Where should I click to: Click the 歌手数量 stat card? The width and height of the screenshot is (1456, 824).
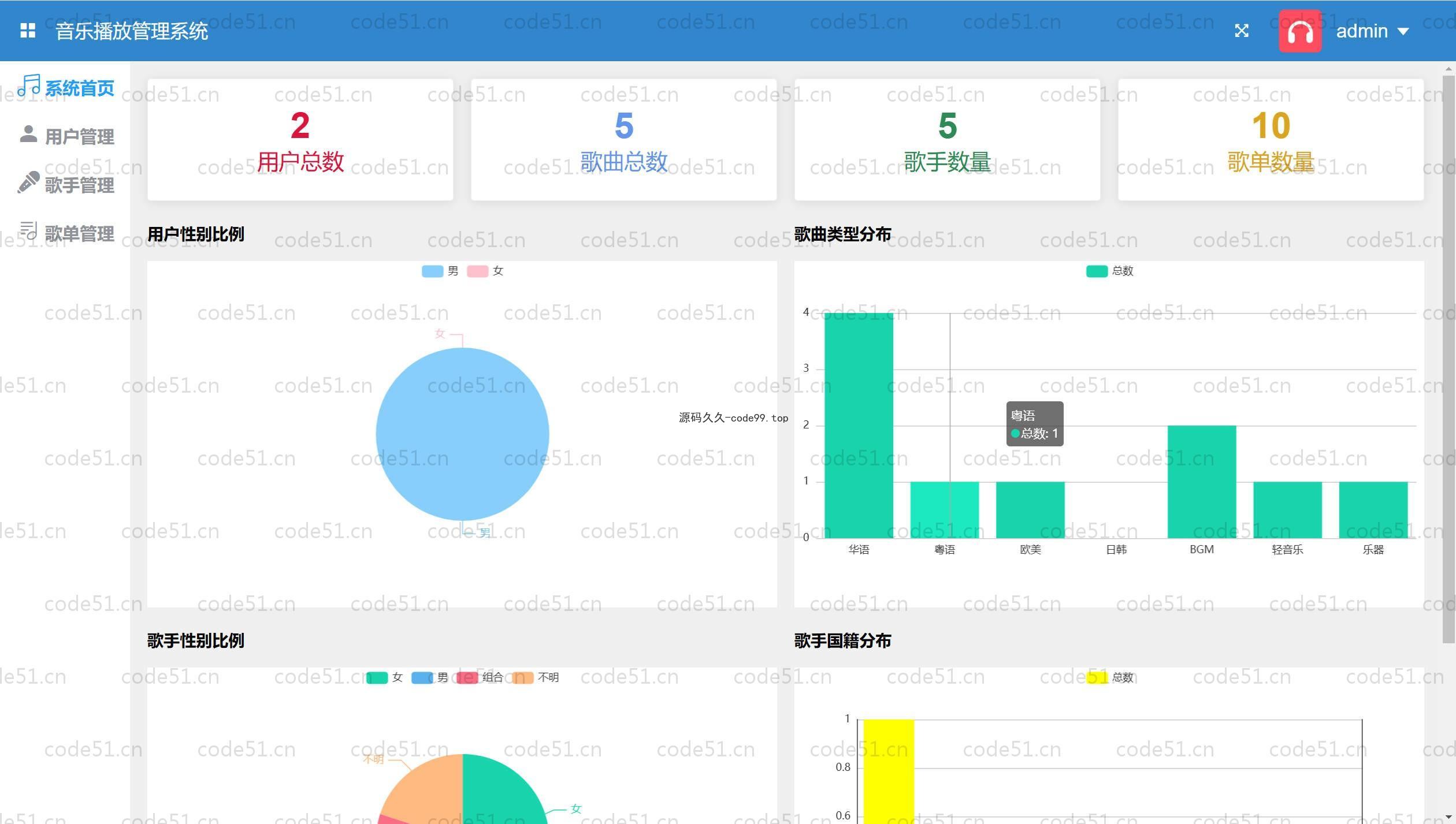click(x=947, y=140)
